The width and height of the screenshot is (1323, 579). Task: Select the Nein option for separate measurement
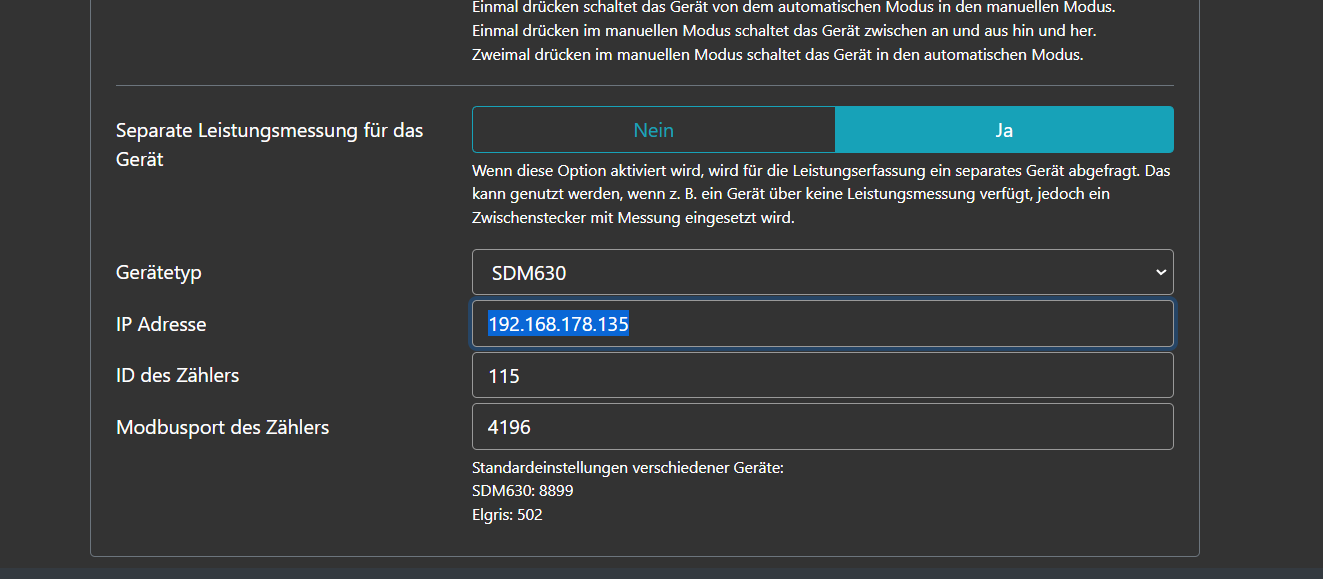coord(653,130)
